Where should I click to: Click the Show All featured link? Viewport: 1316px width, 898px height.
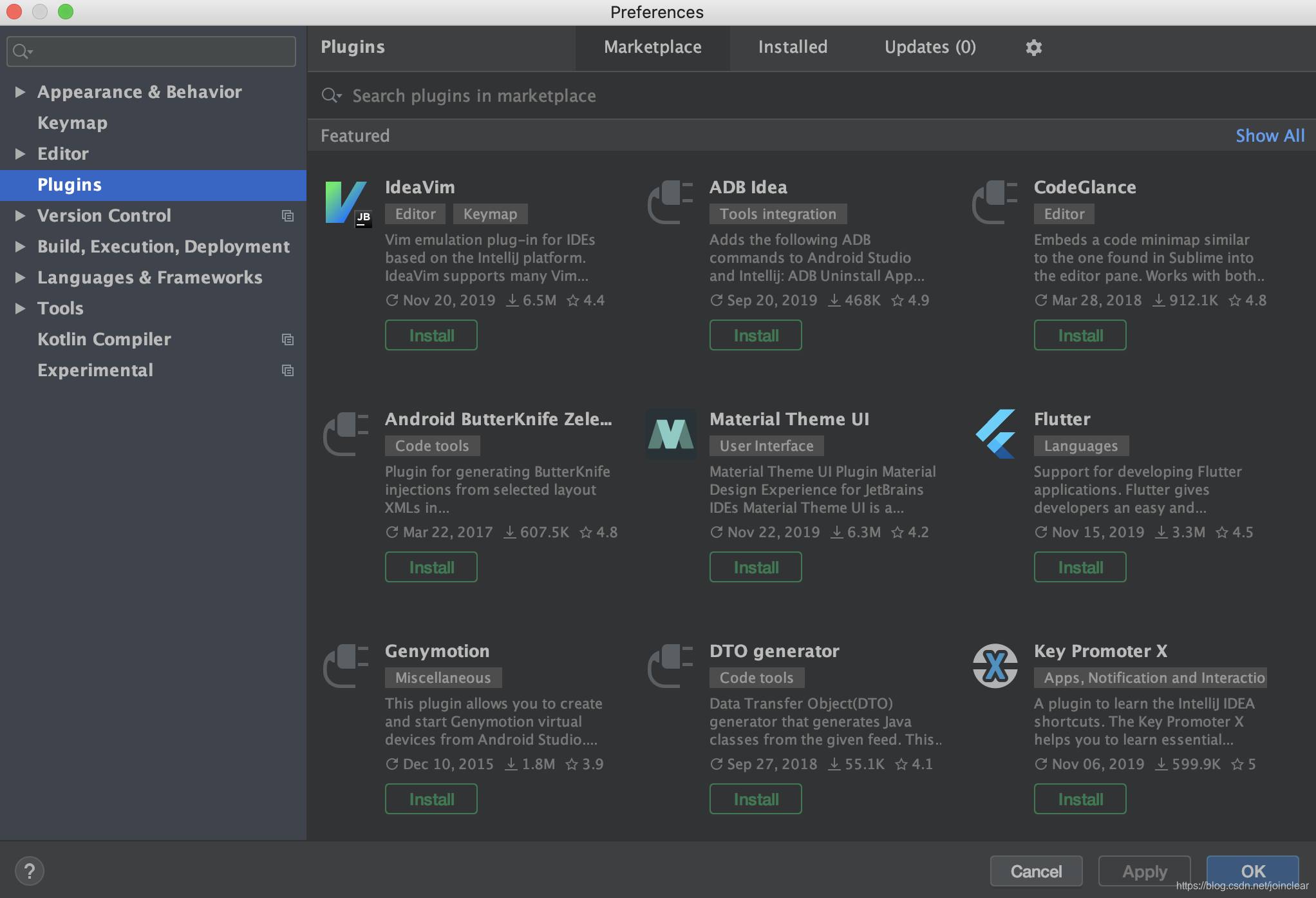pos(1270,136)
